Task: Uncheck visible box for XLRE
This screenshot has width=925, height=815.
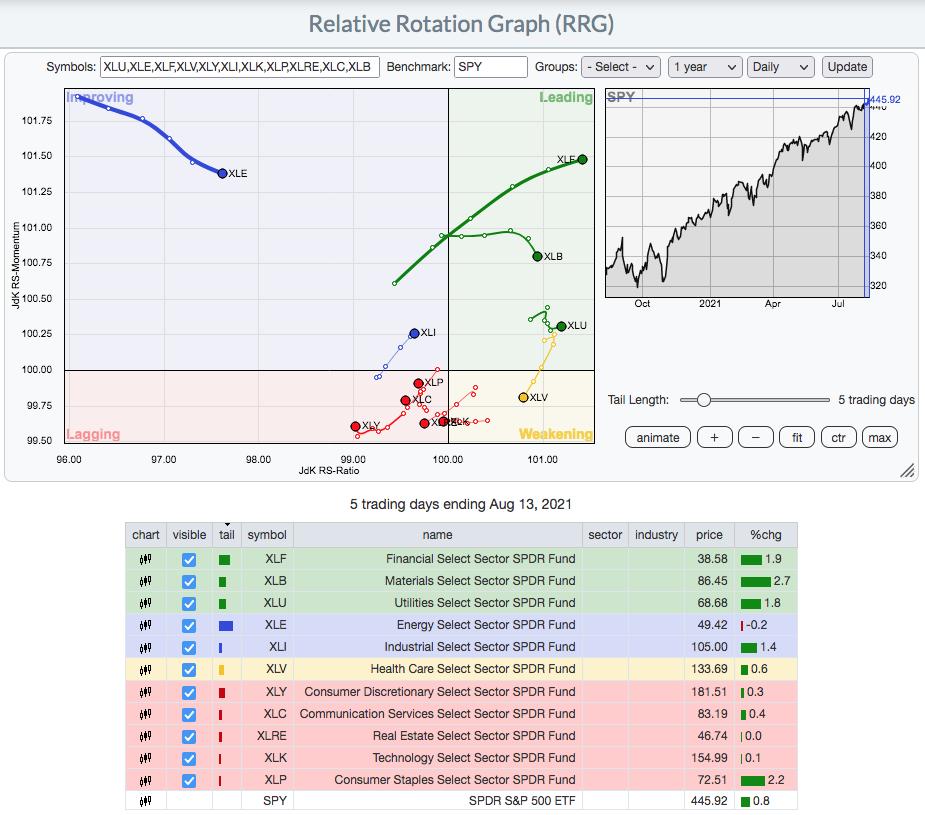Action: coord(189,737)
